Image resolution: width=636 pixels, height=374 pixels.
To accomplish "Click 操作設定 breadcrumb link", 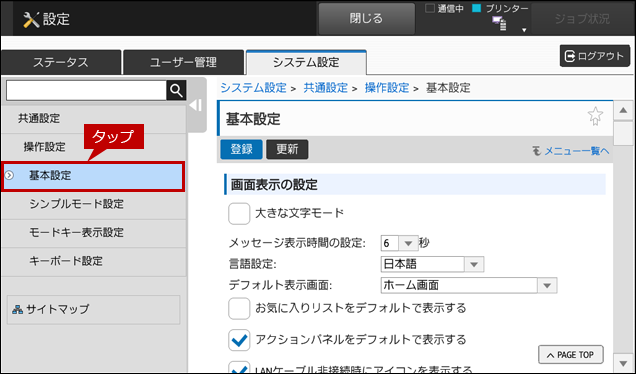I will [387, 88].
